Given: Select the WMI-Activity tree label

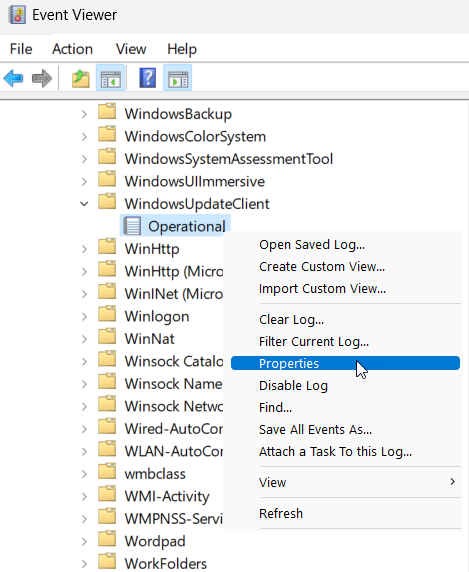Looking at the screenshot, I should [x=167, y=496].
